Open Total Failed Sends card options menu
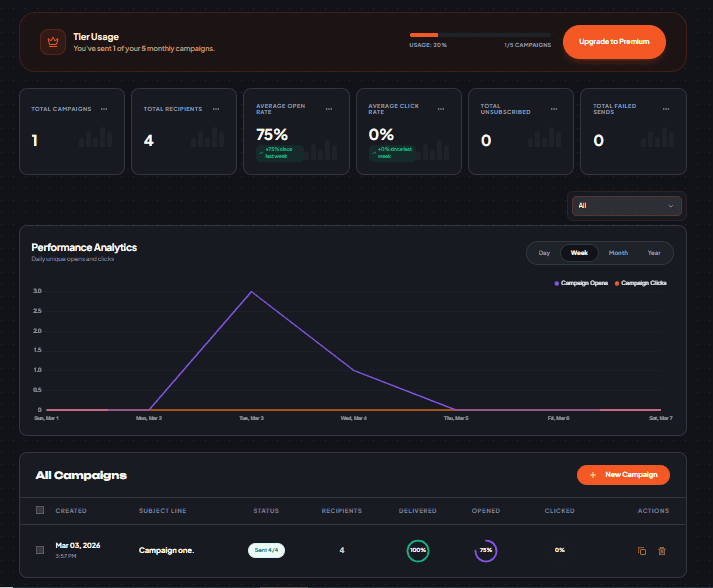713x588 pixels. 666,109
